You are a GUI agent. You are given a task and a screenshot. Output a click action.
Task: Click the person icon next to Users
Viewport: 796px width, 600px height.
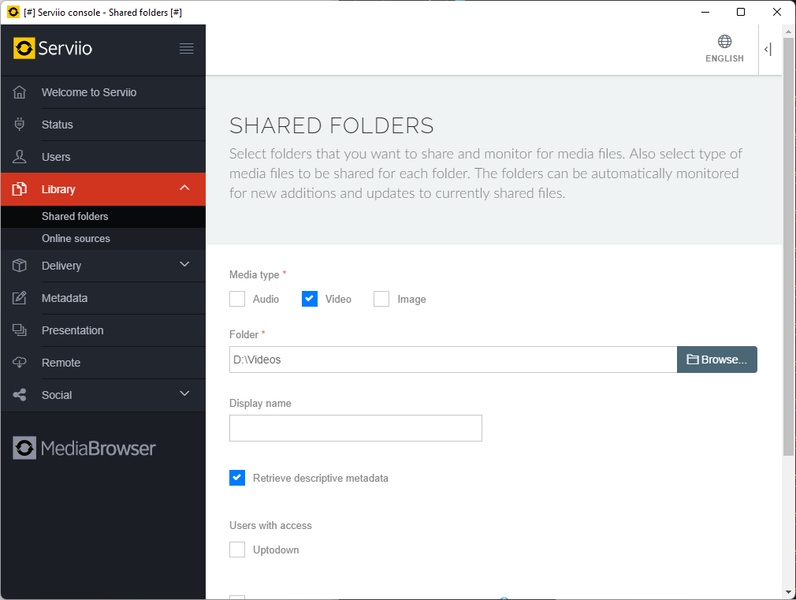[x=19, y=157]
